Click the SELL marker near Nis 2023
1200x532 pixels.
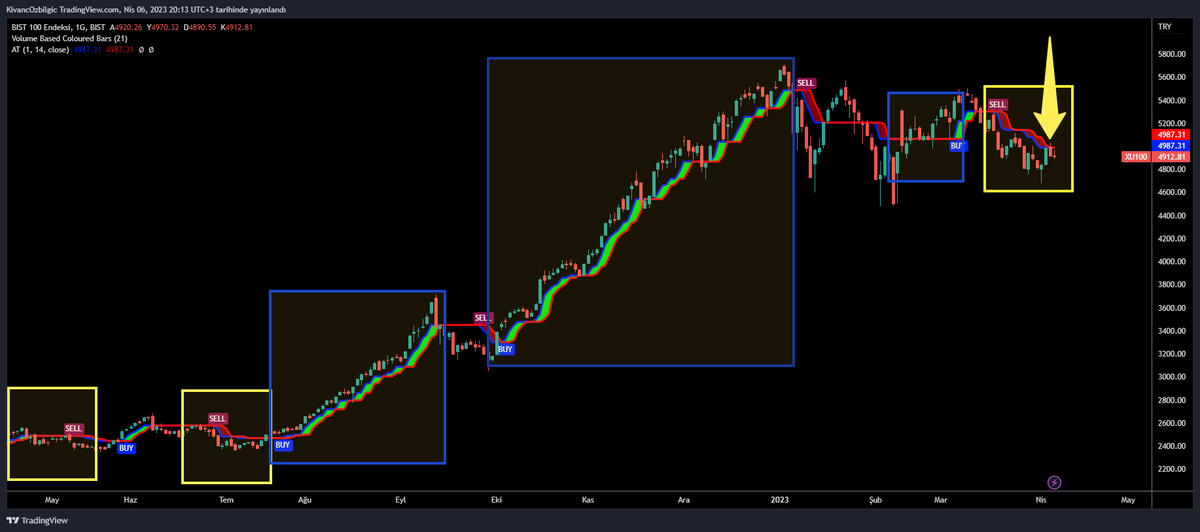(x=997, y=104)
